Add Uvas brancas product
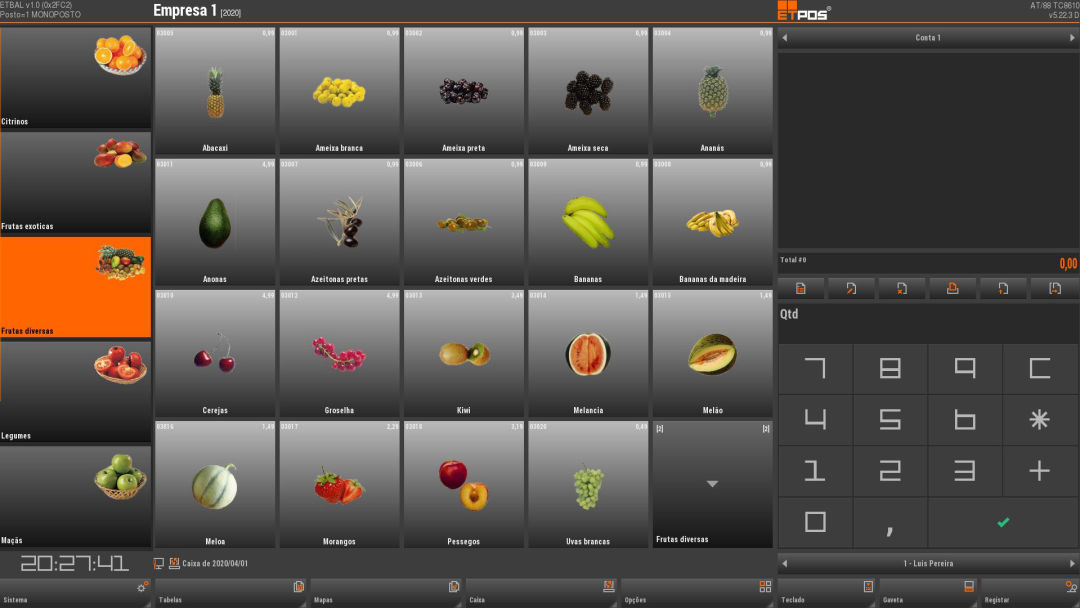This screenshot has width=1080, height=608. 588,485
